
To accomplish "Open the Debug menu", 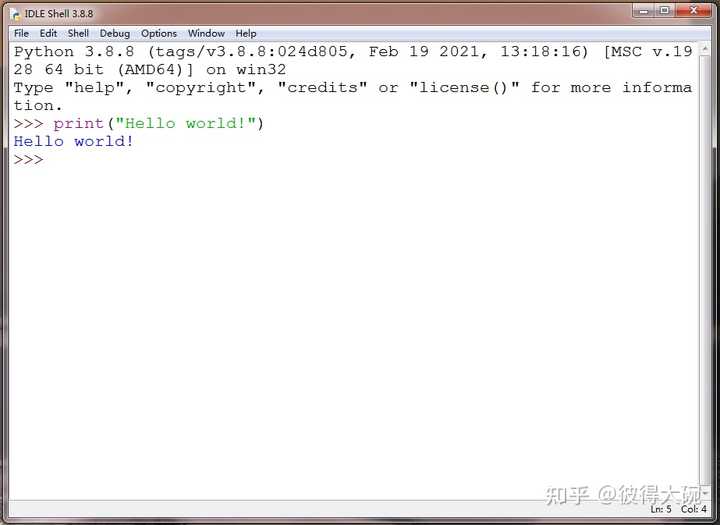I will pyautogui.click(x=115, y=34).
